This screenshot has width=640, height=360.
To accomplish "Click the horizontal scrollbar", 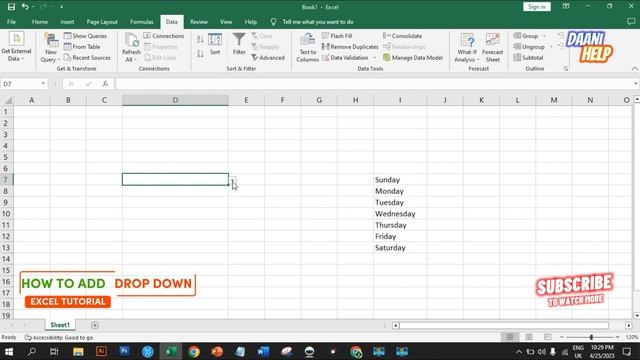I will (x=504, y=325).
